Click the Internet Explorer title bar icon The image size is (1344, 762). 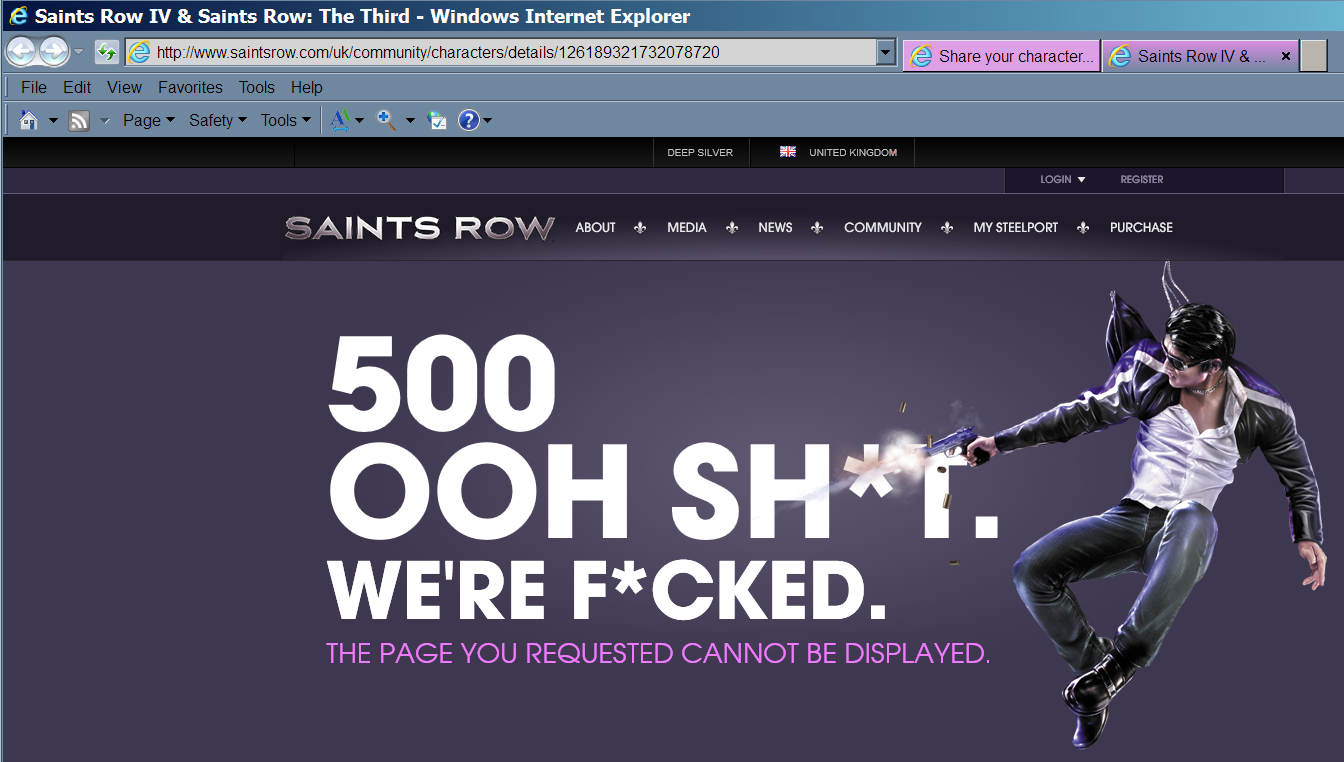[17, 16]
